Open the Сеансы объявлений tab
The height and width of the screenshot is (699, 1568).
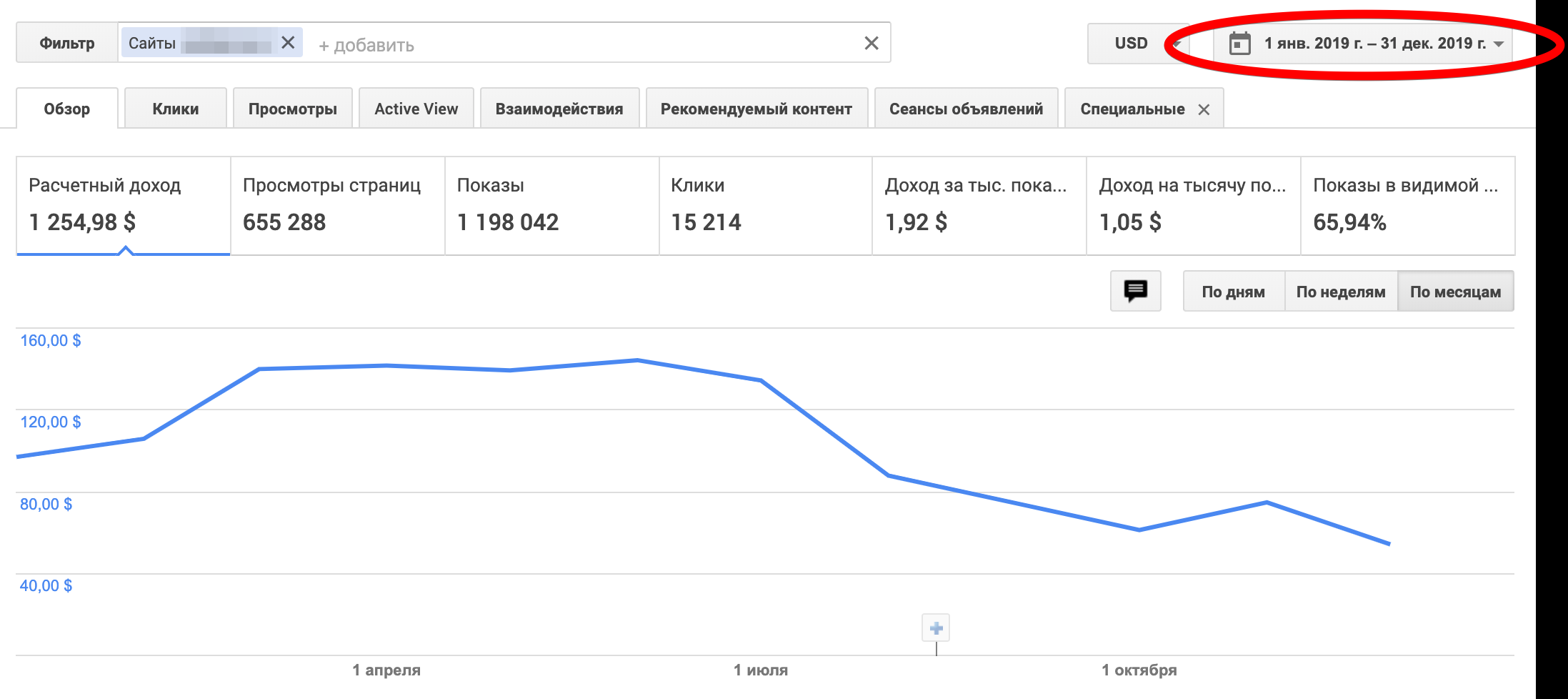pyautogui.click(x=965, y=109)
